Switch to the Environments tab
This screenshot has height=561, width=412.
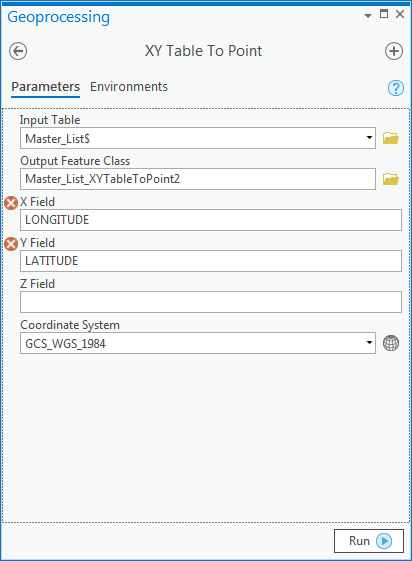tap(129, 87)
